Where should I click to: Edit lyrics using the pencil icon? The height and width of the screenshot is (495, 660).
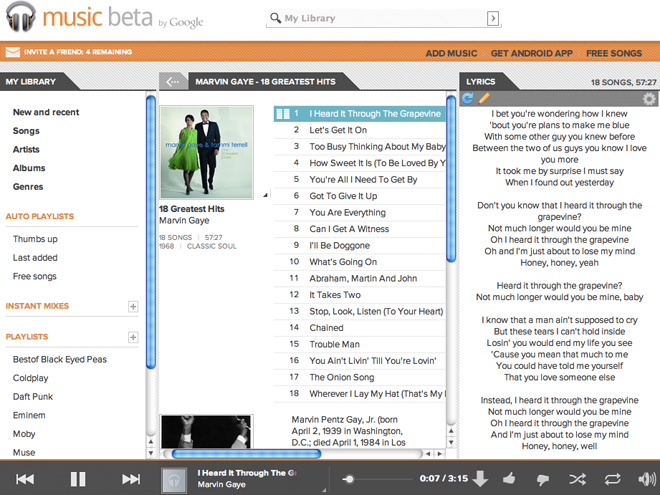point(484,98)
